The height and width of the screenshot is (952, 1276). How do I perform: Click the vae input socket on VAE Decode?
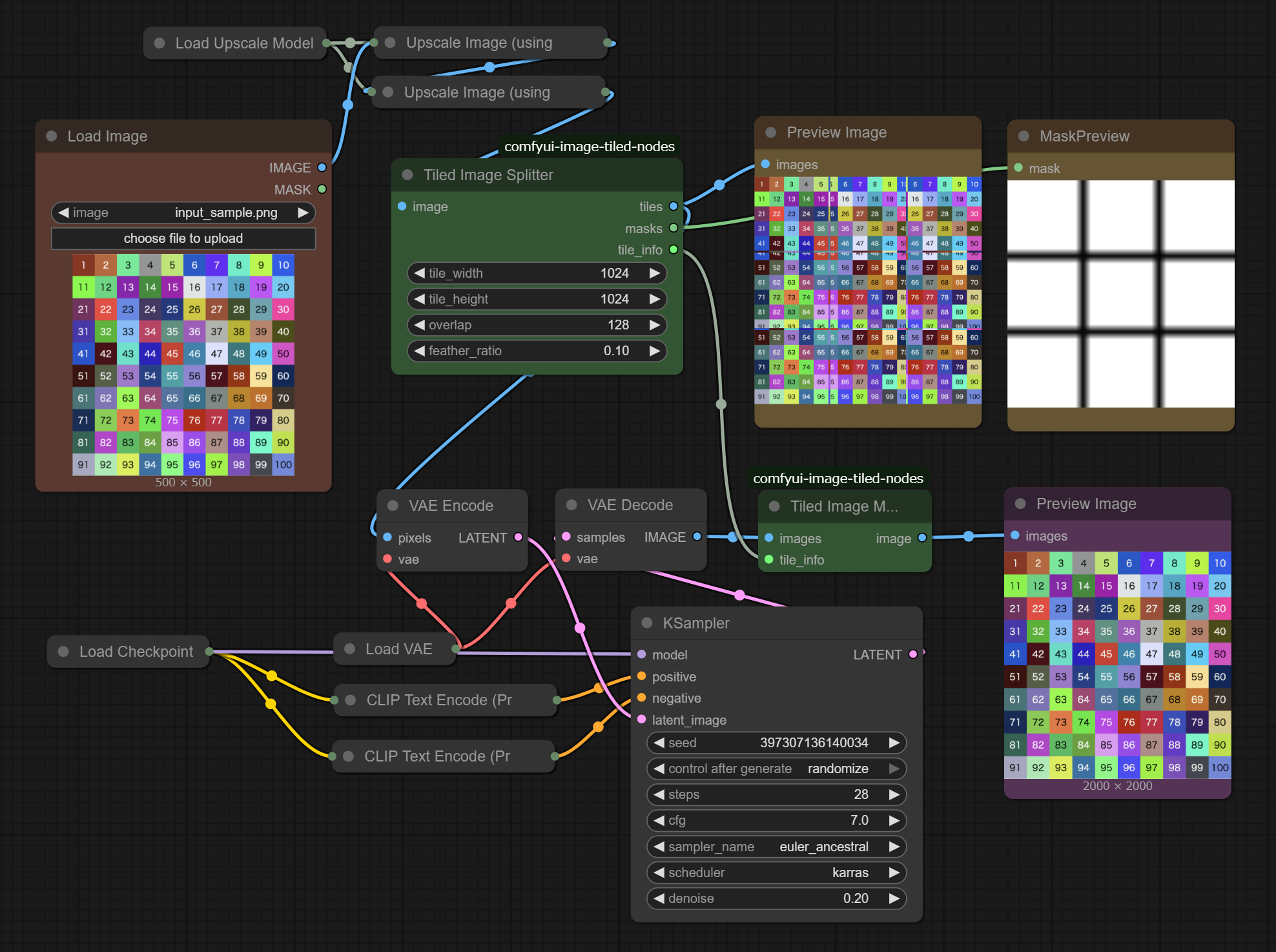(x=566, y=559)
